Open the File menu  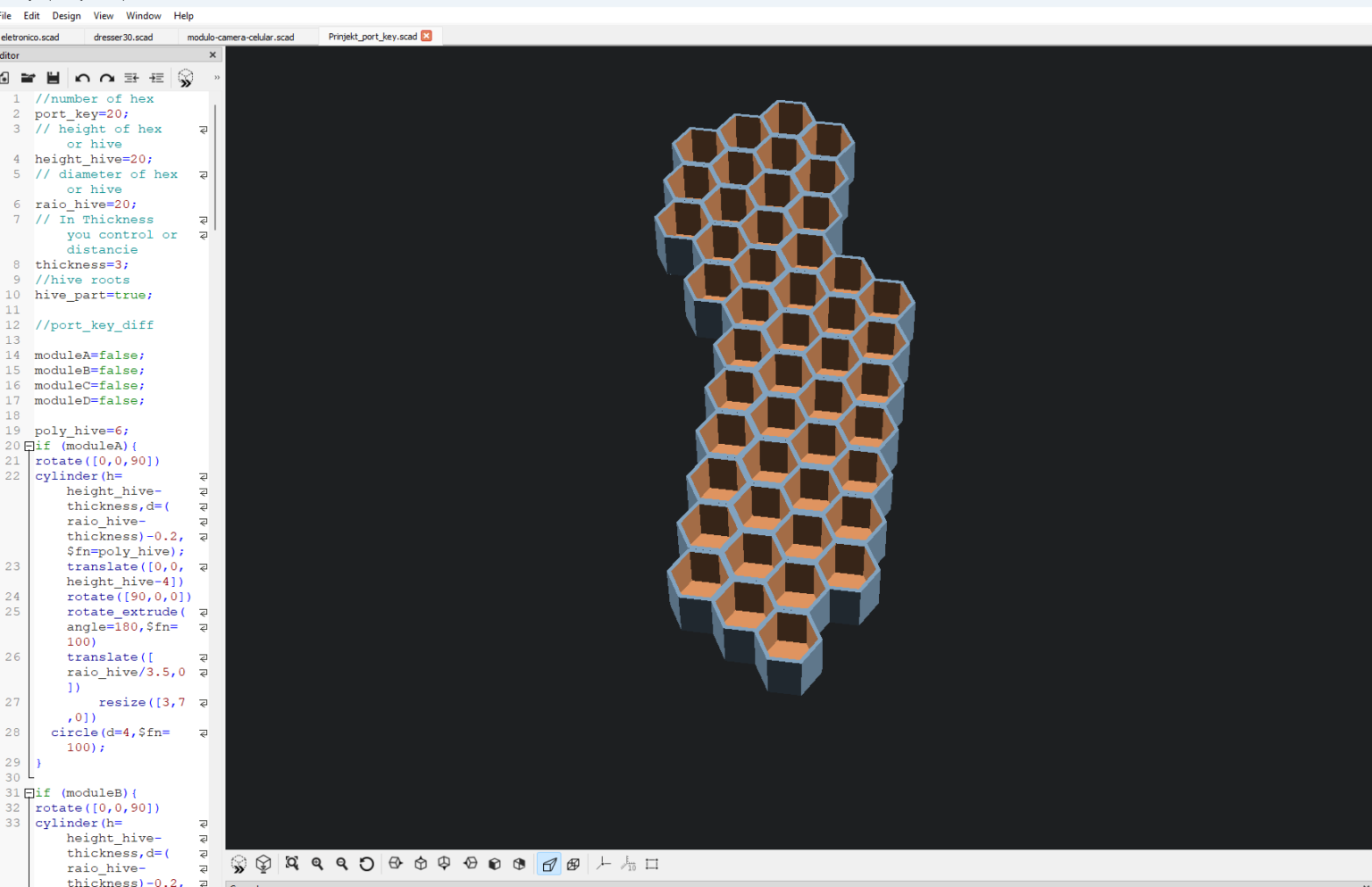(x=5, y=16)
